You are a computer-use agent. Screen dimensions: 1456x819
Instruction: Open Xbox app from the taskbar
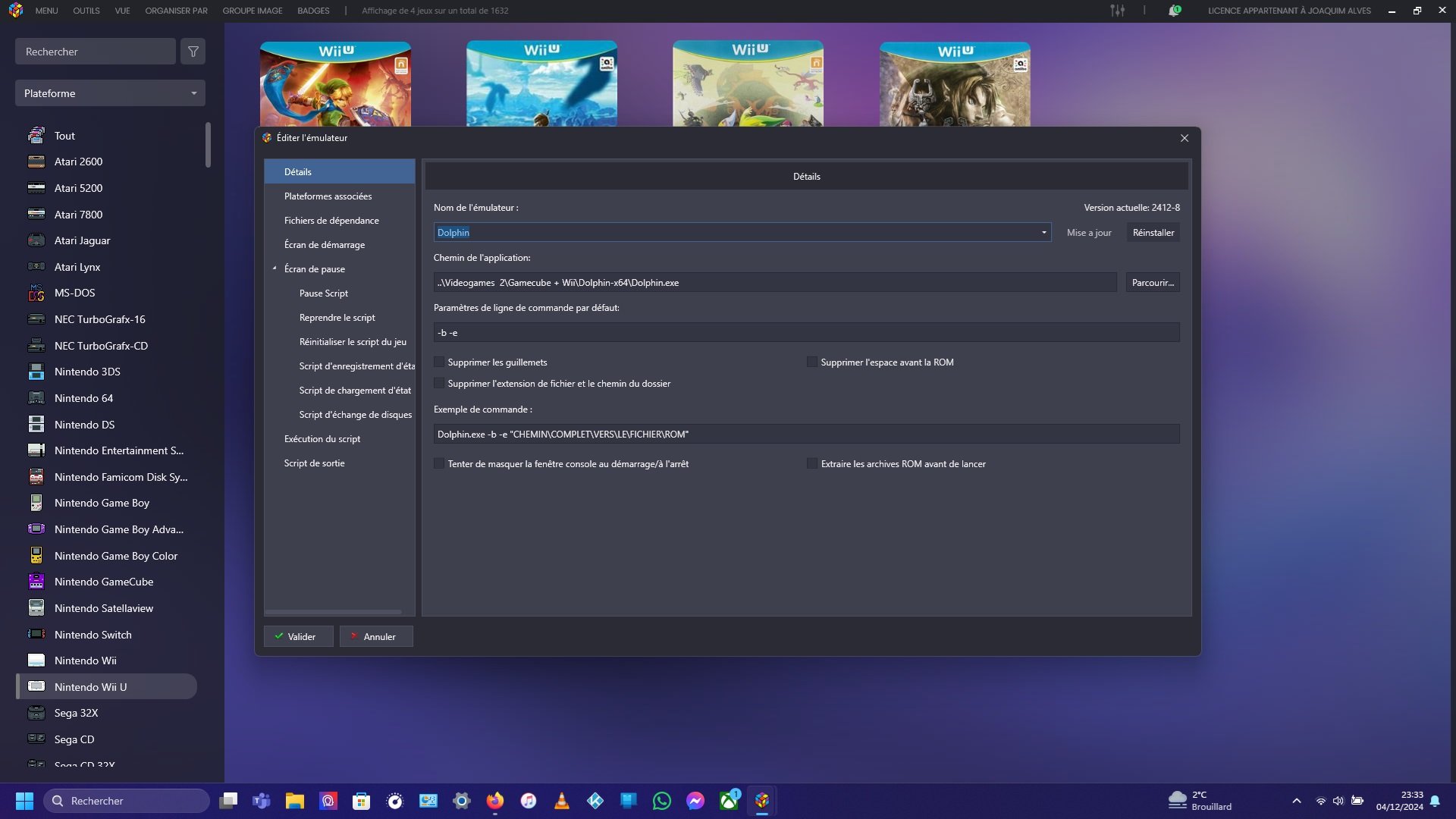[x=729, y=801]
